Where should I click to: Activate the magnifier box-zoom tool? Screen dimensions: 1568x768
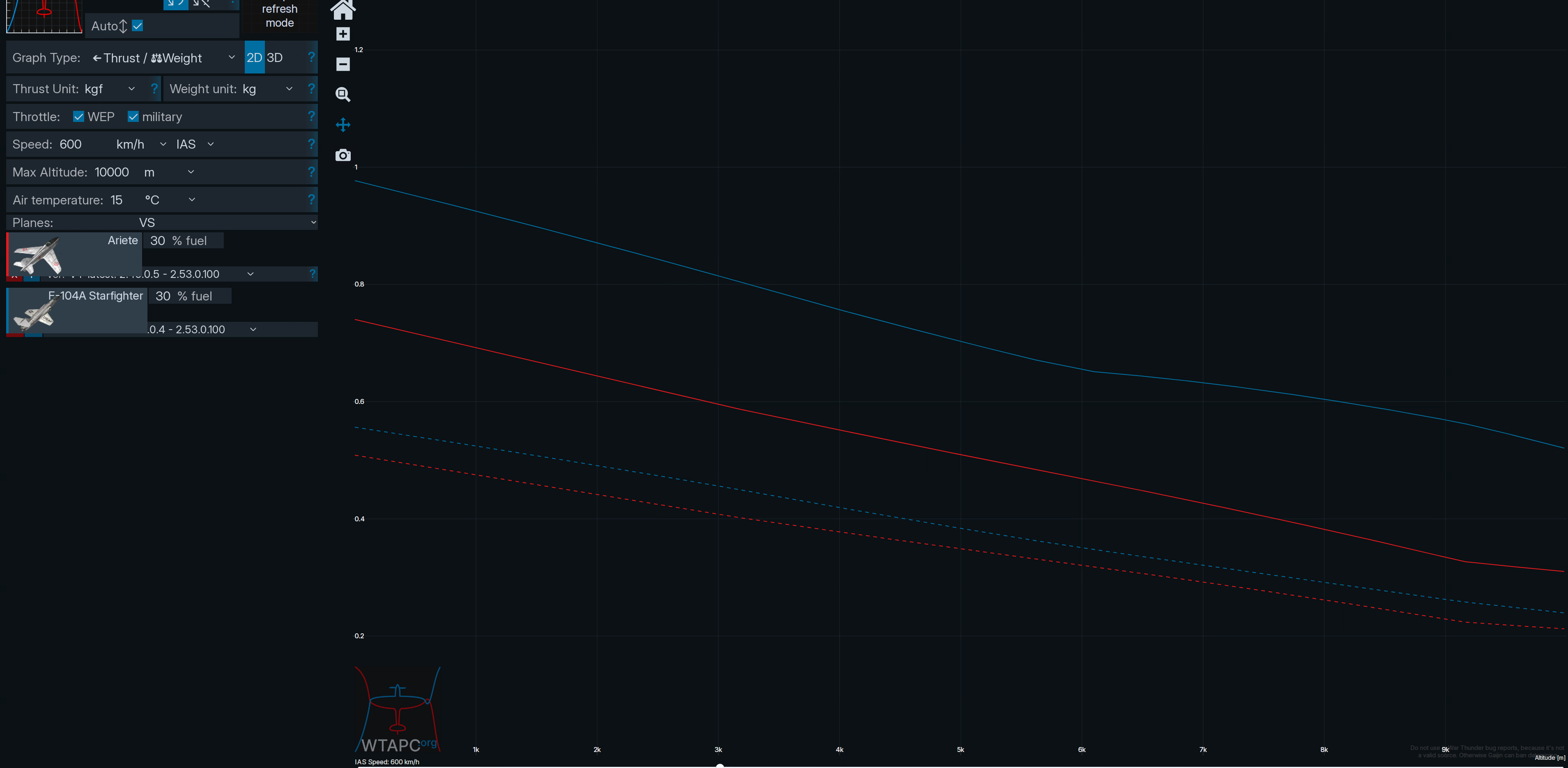point(343,94)
